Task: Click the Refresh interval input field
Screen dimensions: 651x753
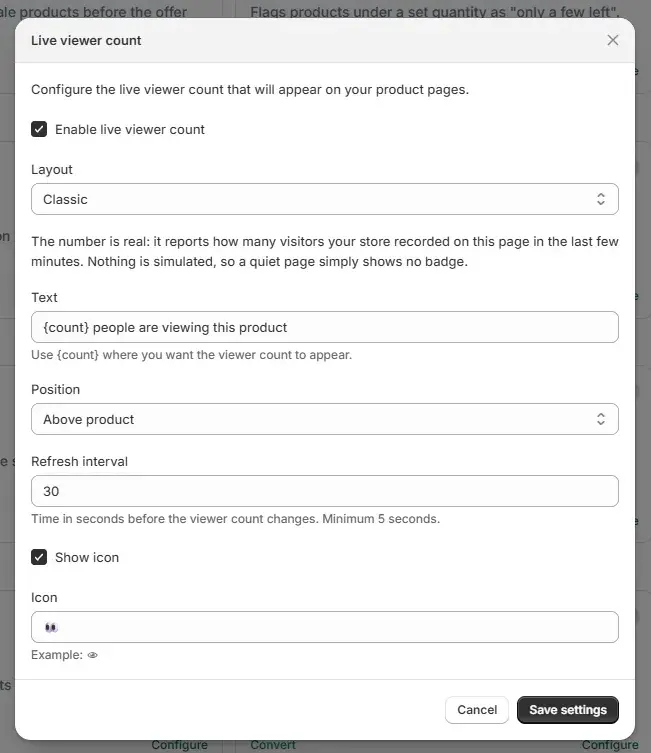Action: tap(325, 491)
